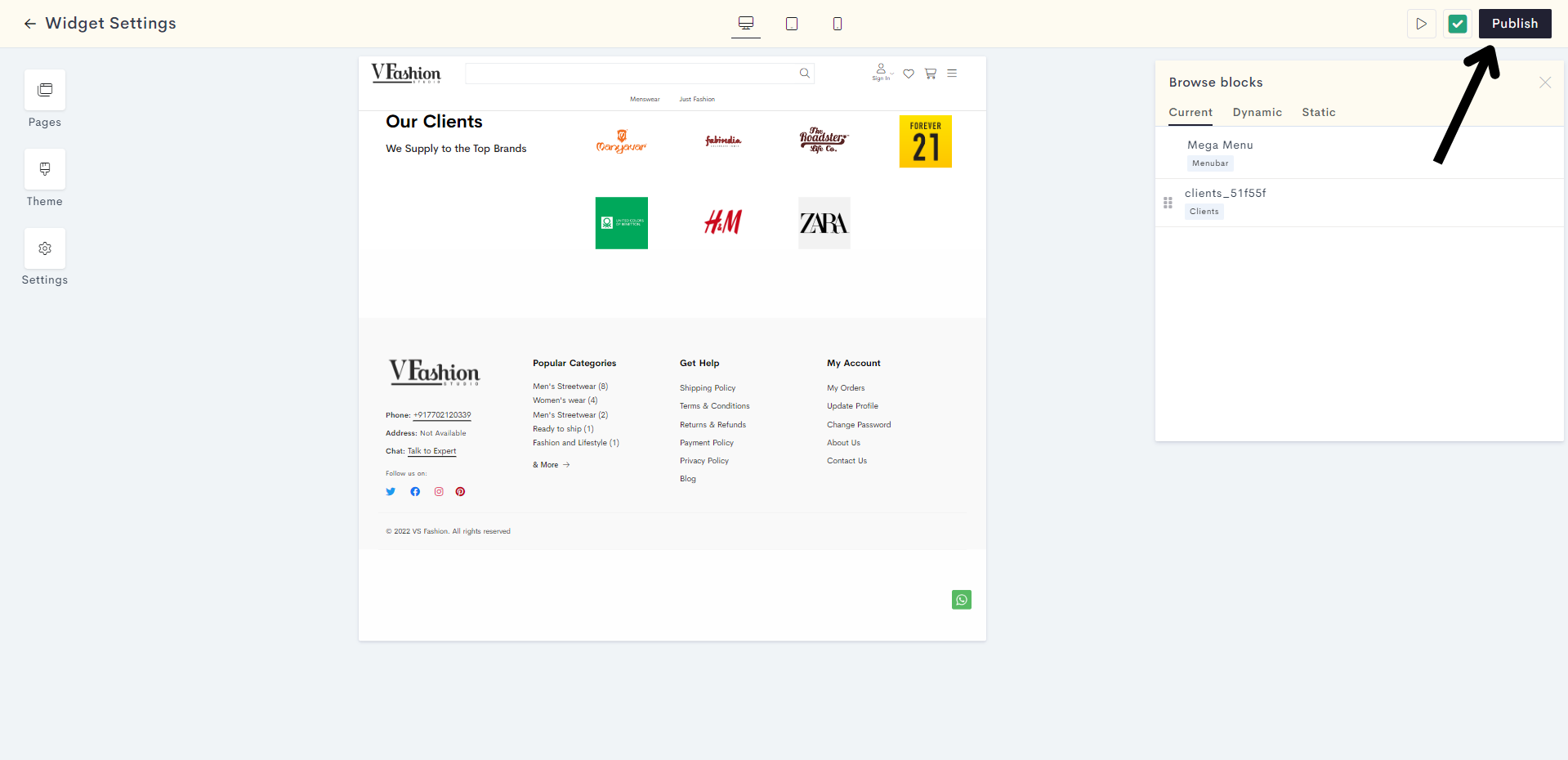Open the Pinterest social icon

461,492
